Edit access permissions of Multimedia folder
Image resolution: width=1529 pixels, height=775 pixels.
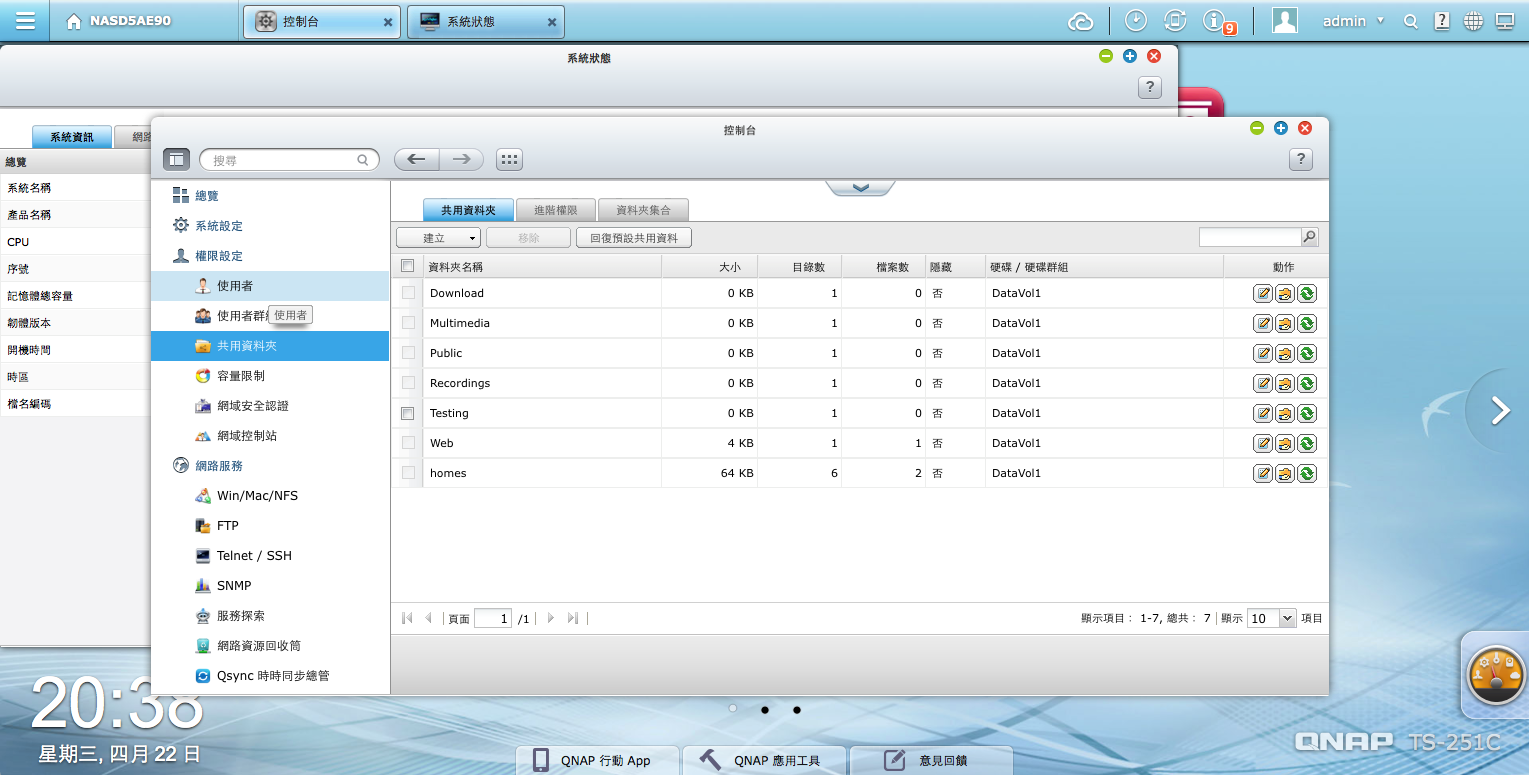(x=1285, y=324)
